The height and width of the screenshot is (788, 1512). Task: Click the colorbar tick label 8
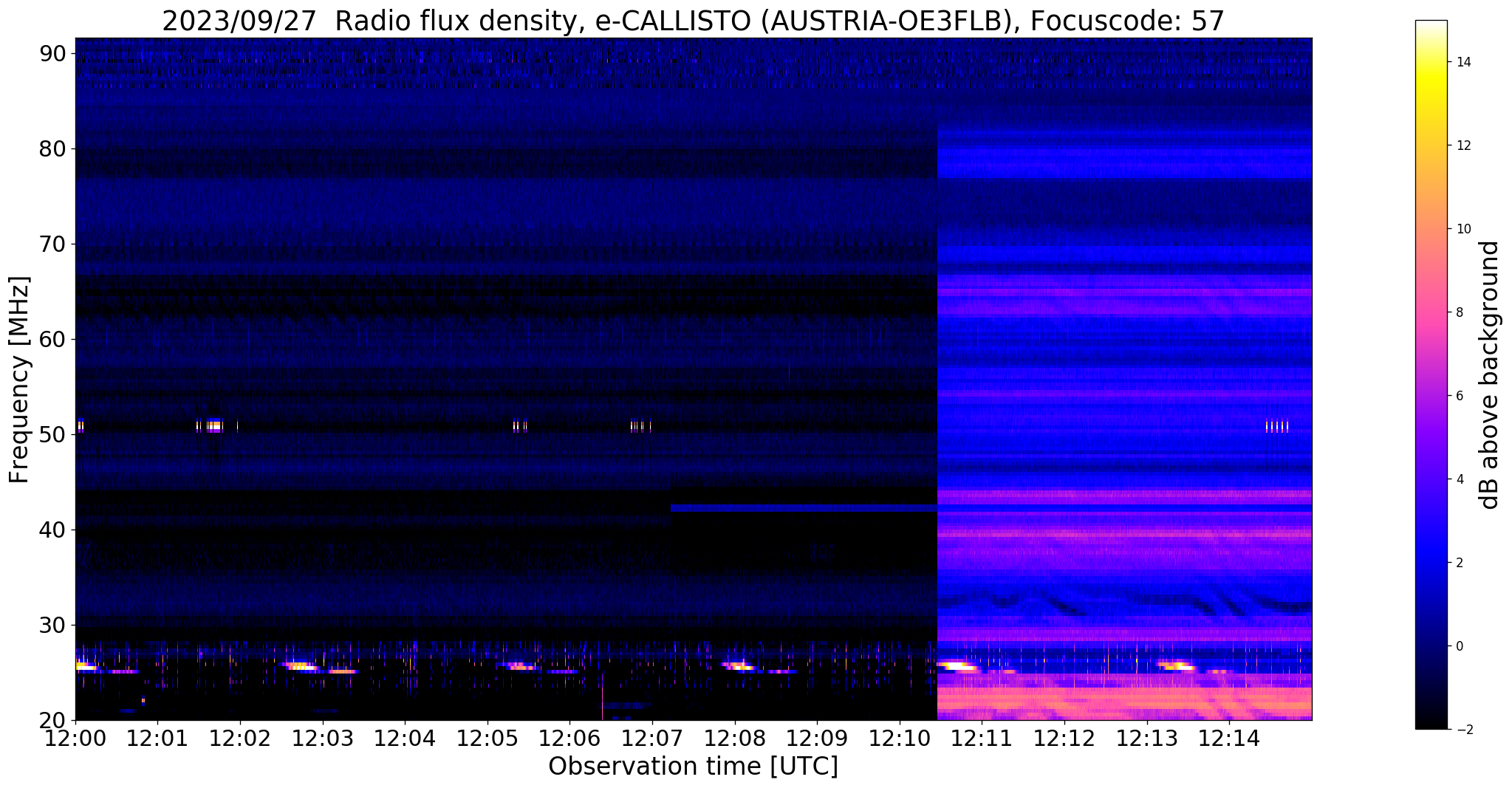(1459, 312)
